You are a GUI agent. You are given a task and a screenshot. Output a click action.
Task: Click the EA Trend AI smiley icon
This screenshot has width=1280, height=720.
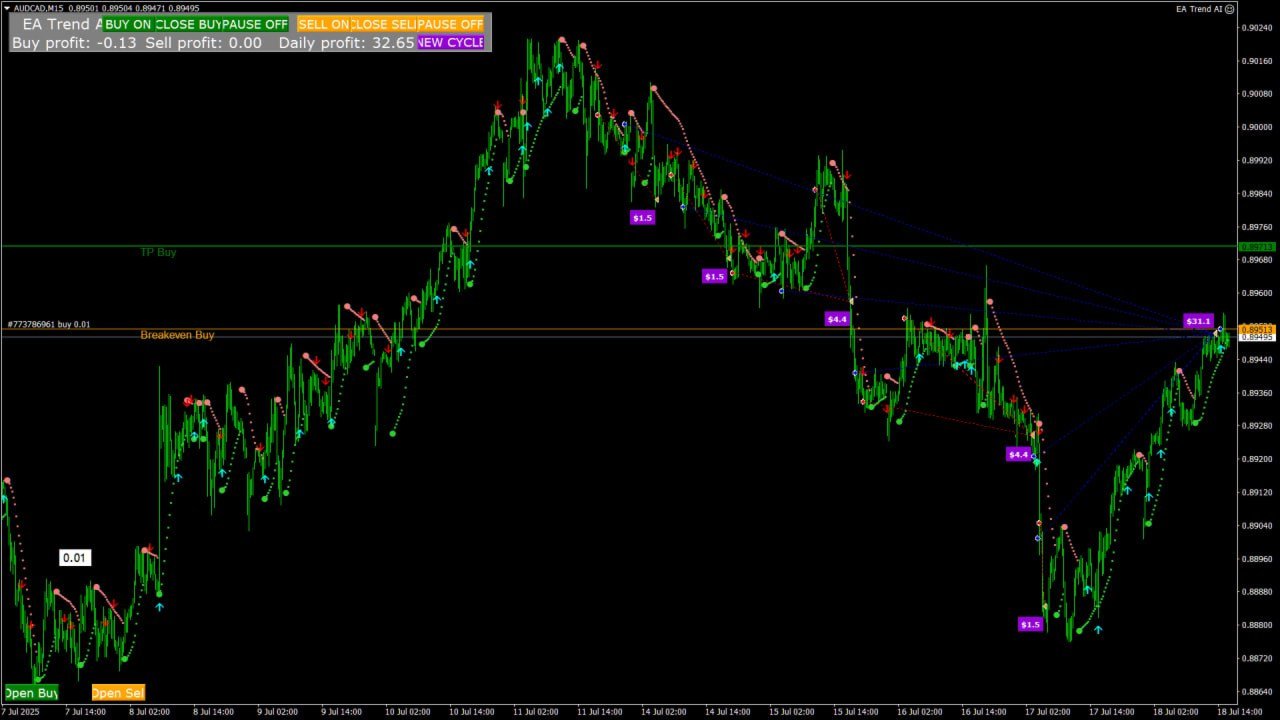coord(1230,8)
